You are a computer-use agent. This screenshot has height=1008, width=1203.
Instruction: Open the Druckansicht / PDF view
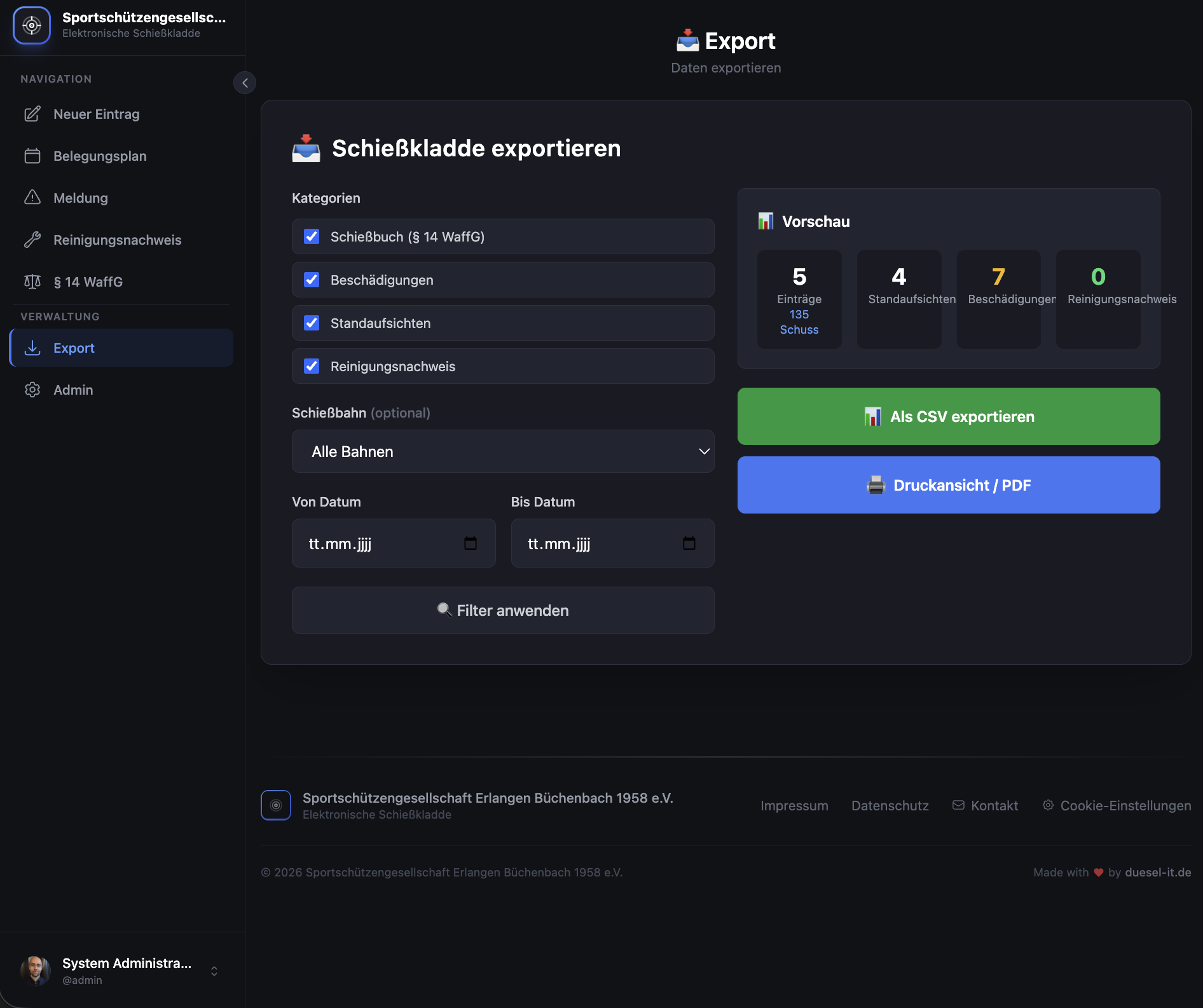pyautogui.click(x=948, y=484)
